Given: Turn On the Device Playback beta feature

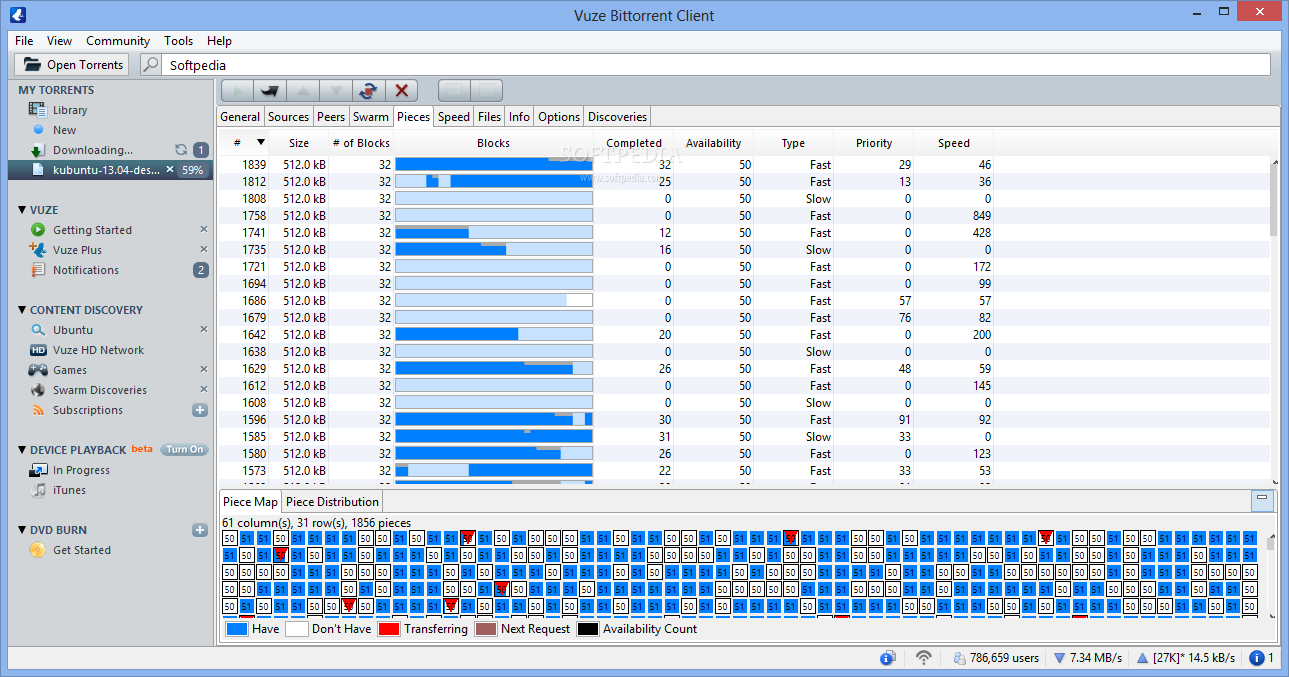Looking at the screenshot, I should [x=184, y=449].
